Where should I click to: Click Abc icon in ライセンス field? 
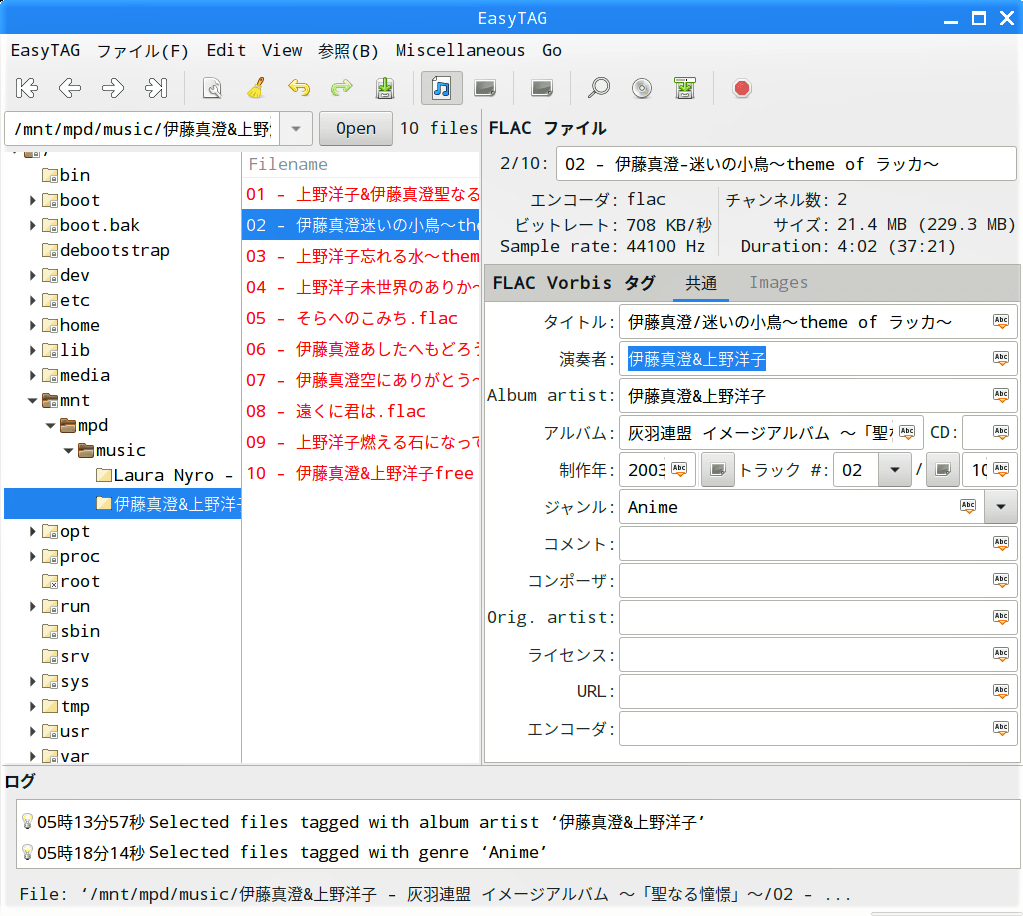(1001, 654)
